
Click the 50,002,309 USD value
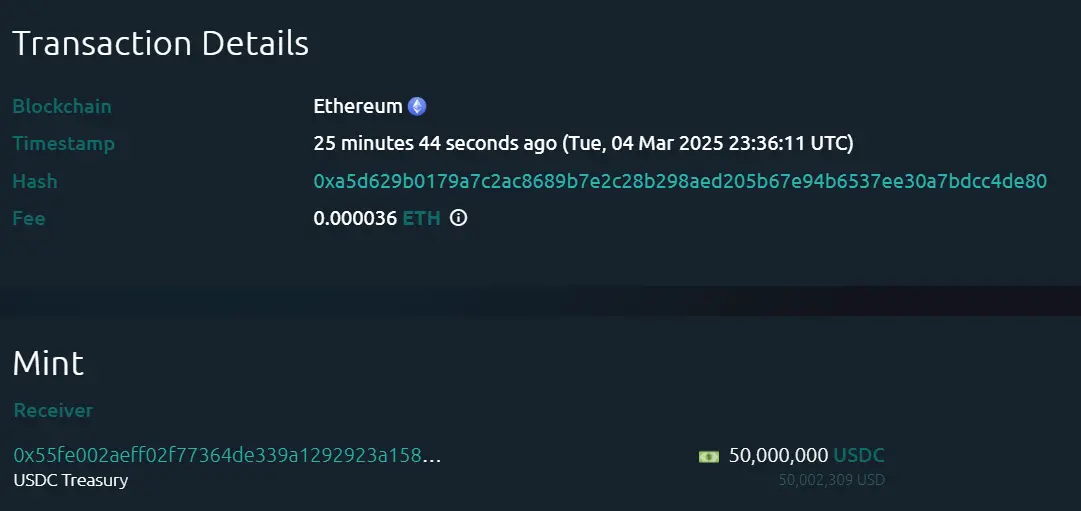coord(832,480)
